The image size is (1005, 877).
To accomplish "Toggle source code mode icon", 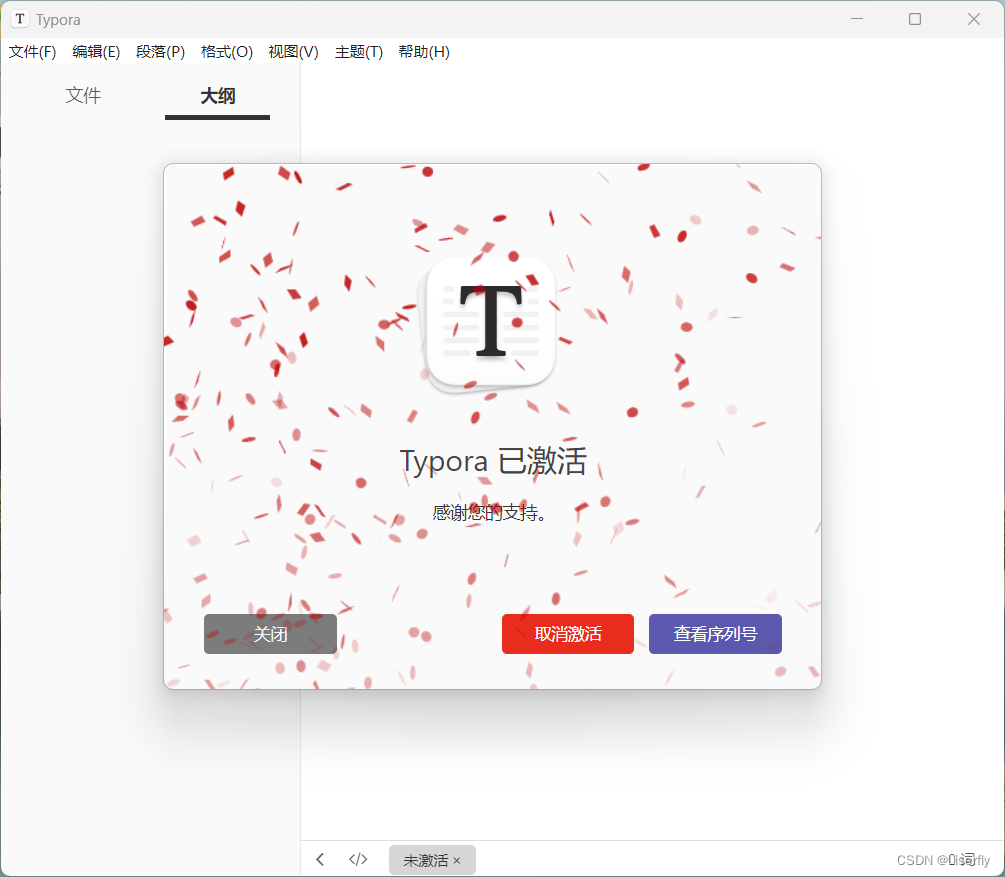I will coord(358,859).
